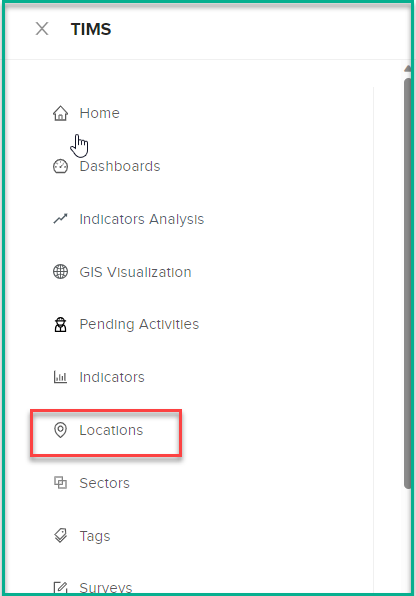Click the Surveys edit icon
Viewport: 416px width, 596px height.
click(x=60, y=588)
